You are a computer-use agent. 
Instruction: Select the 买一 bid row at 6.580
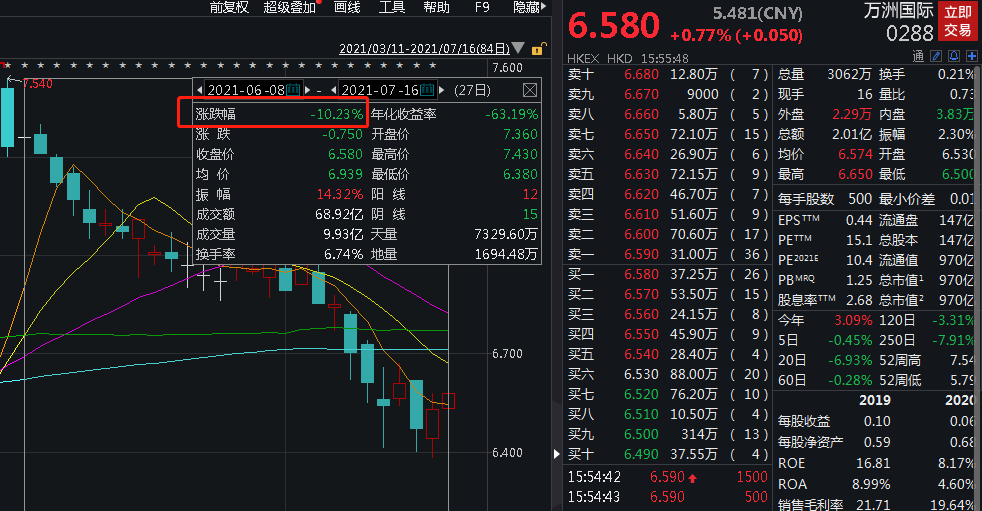point(668,274)
